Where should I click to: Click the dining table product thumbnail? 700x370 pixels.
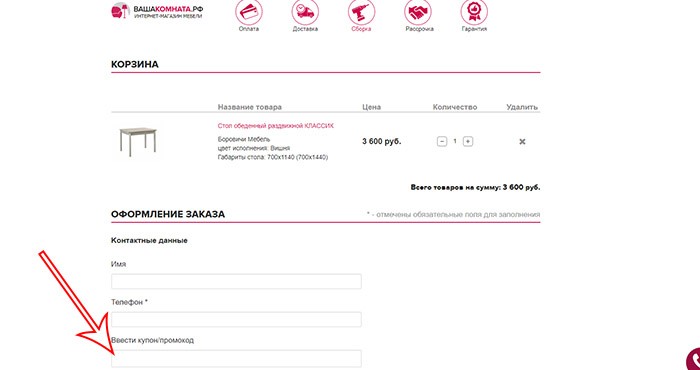click(138, 141)
